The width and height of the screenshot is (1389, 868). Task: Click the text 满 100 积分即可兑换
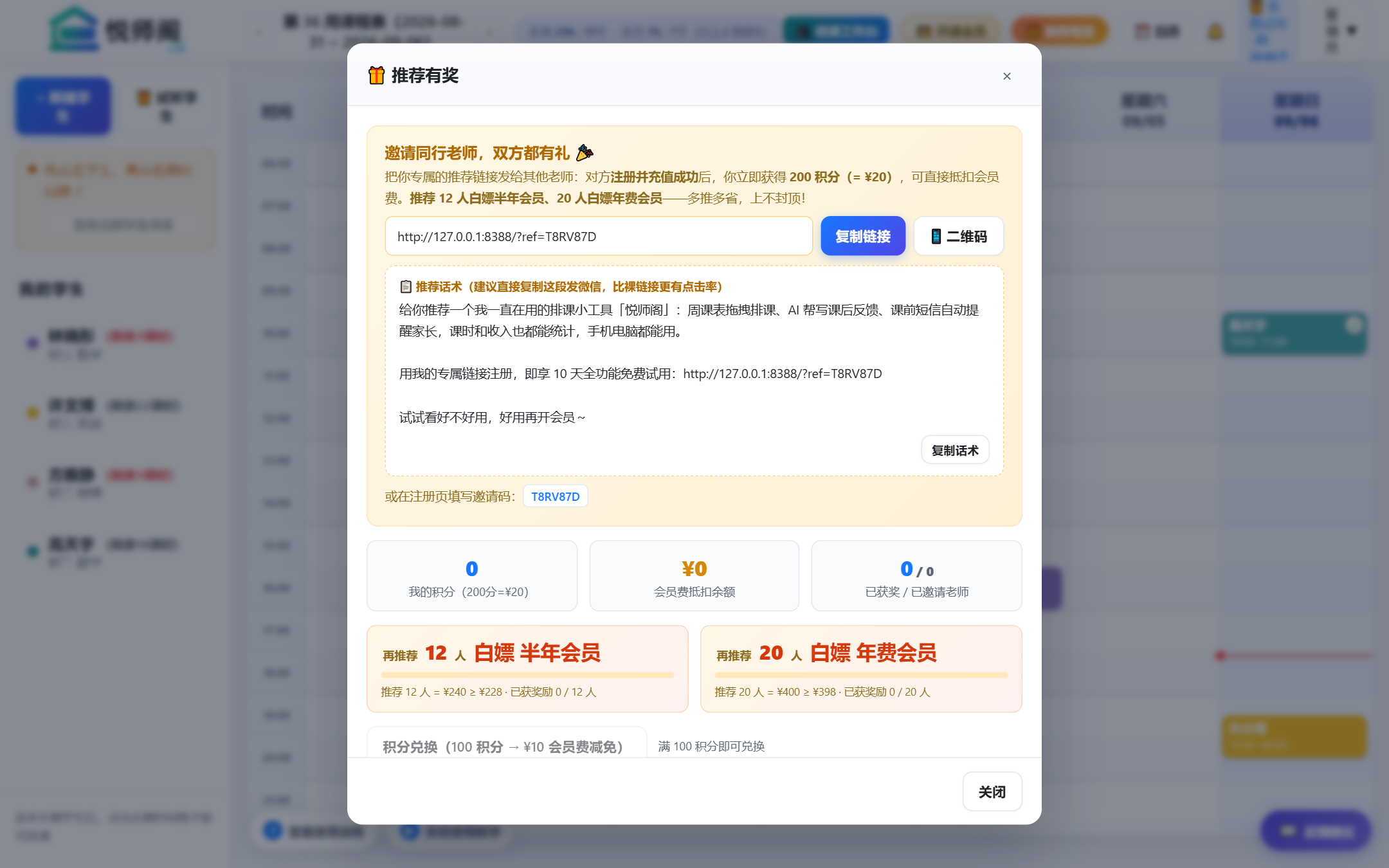coord(711,746)
